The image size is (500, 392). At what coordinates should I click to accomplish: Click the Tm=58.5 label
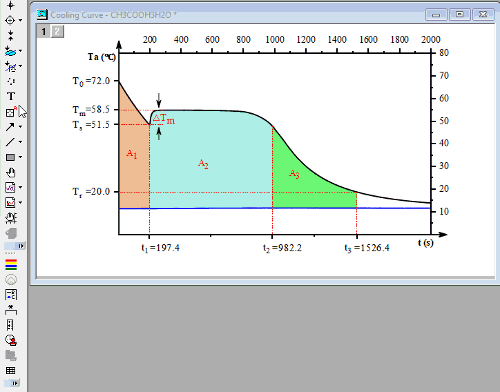[91, 110]
